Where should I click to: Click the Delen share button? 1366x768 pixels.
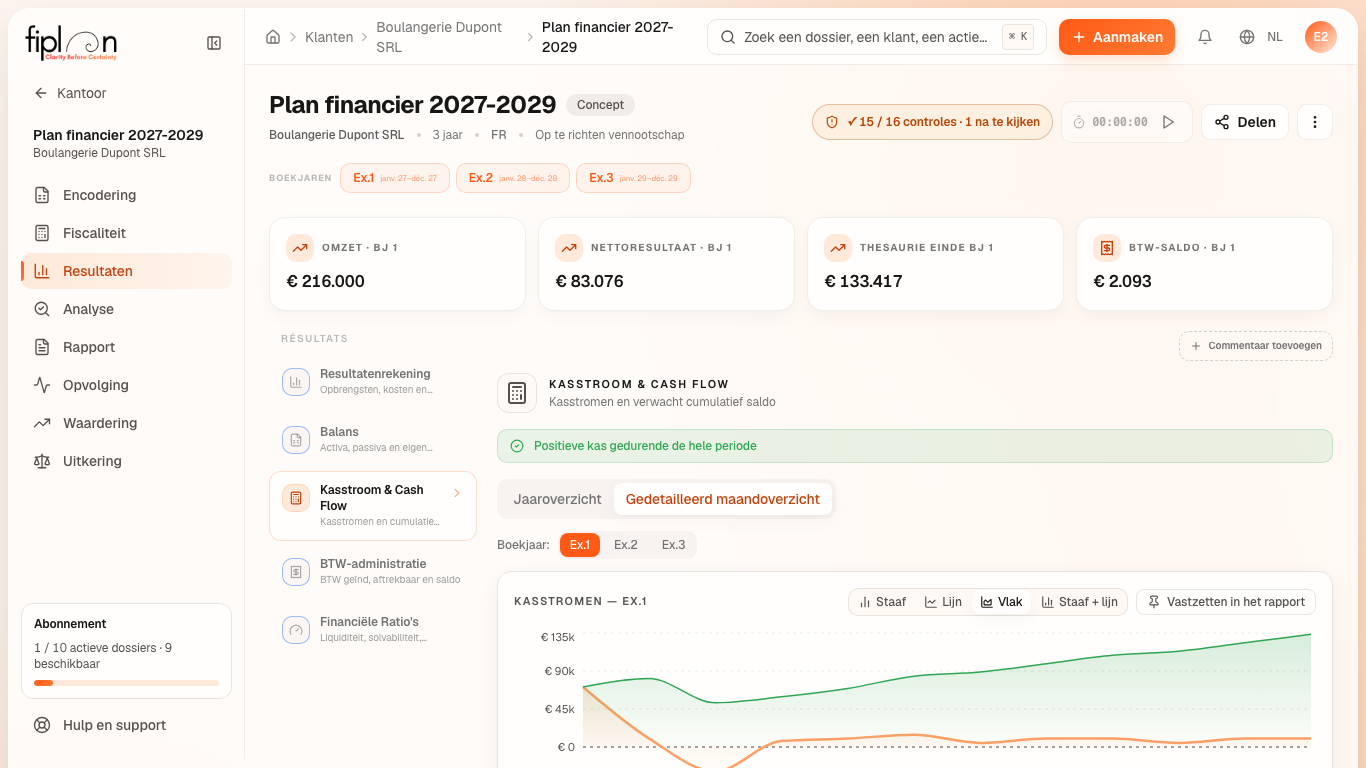point(1245,122)
